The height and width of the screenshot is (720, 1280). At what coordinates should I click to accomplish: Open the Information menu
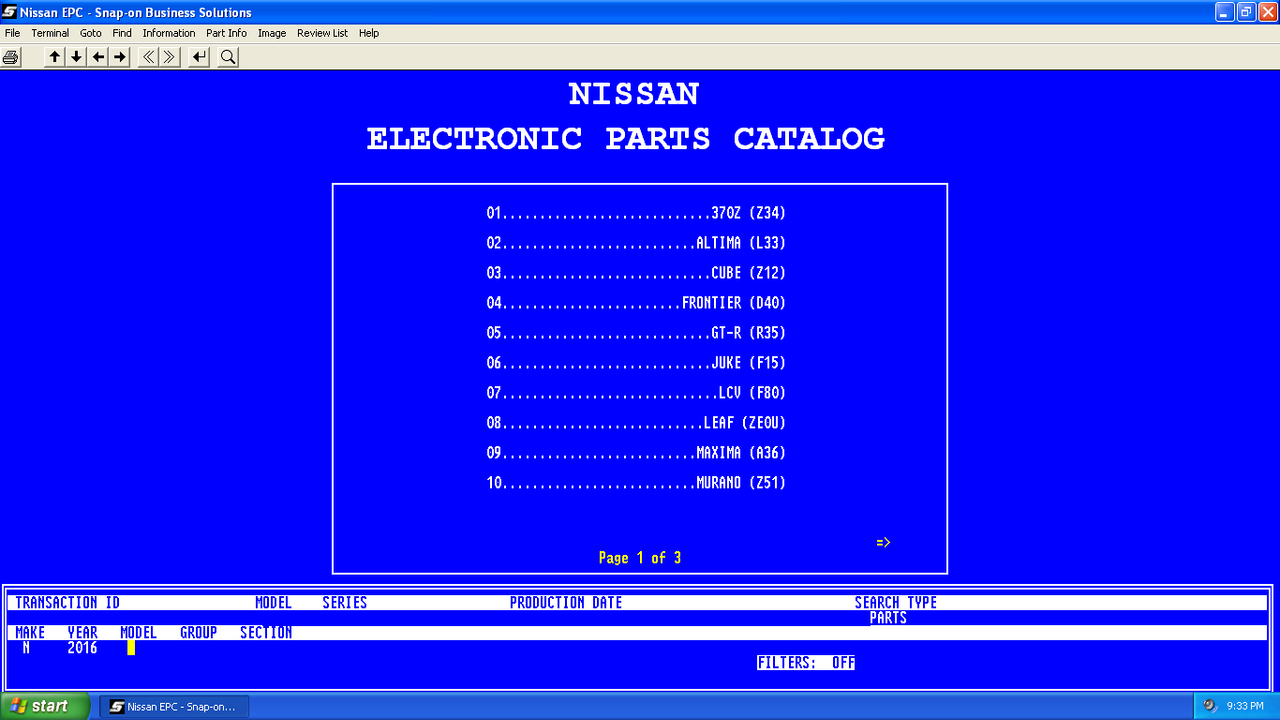click(x=169, y=33)
